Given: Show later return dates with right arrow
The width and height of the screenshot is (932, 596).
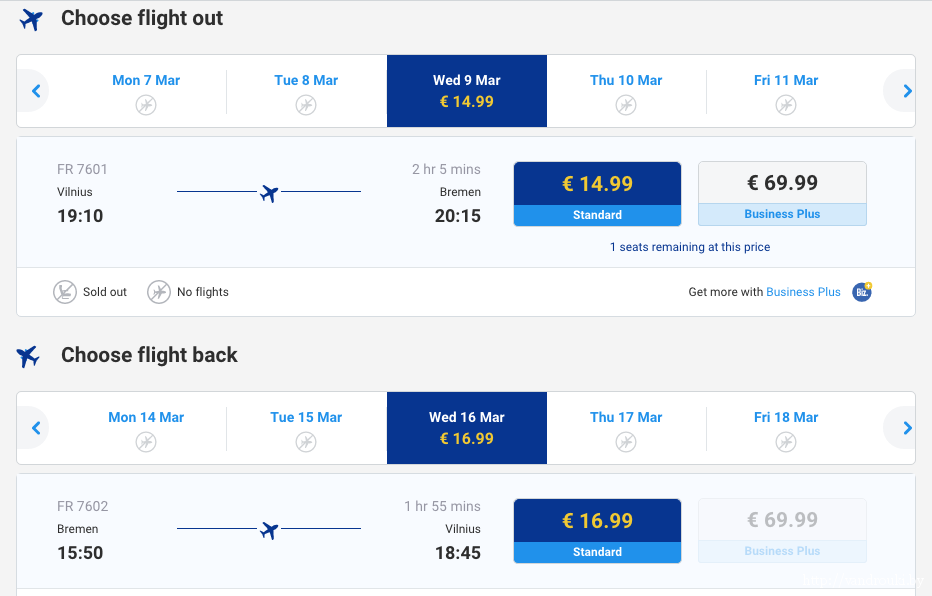Looking at the screenshot, I should (906, 428).
